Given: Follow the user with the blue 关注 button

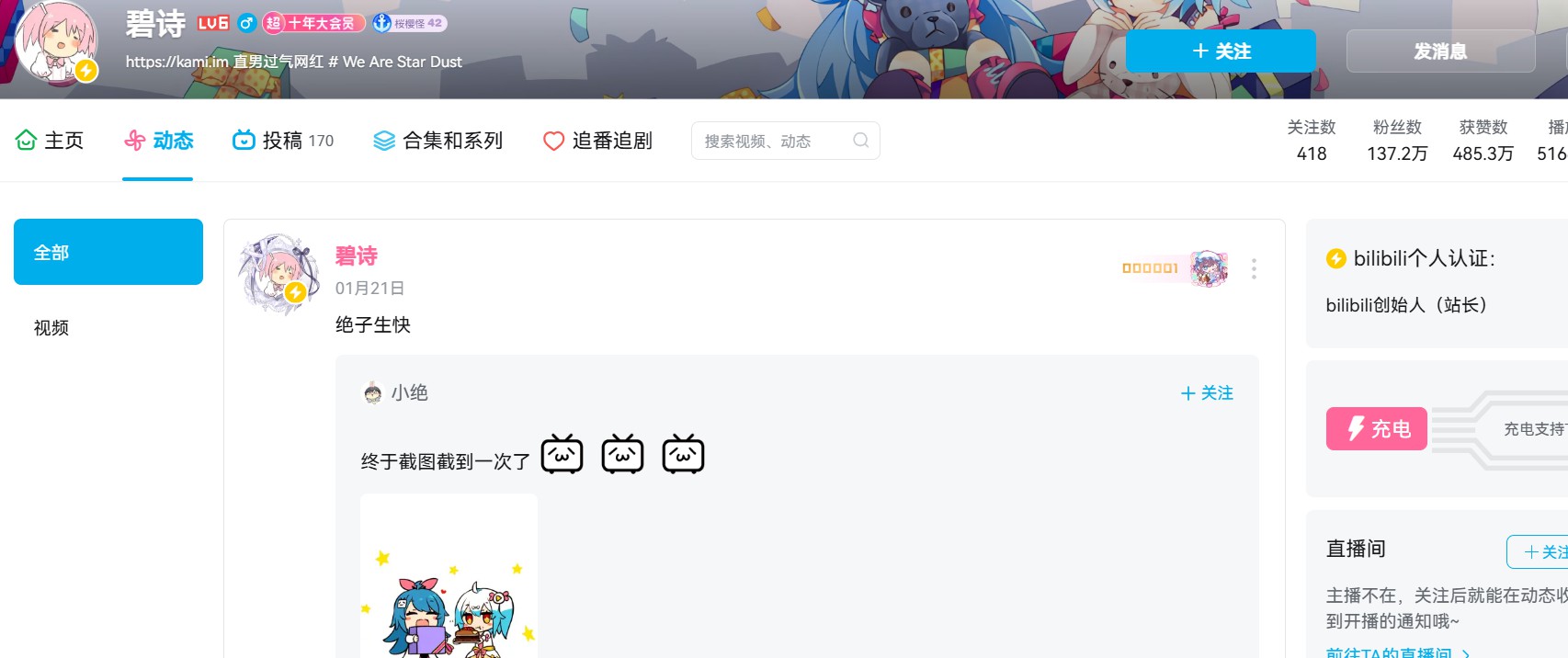Looking at the screenshot, I should click(1221, 51).
